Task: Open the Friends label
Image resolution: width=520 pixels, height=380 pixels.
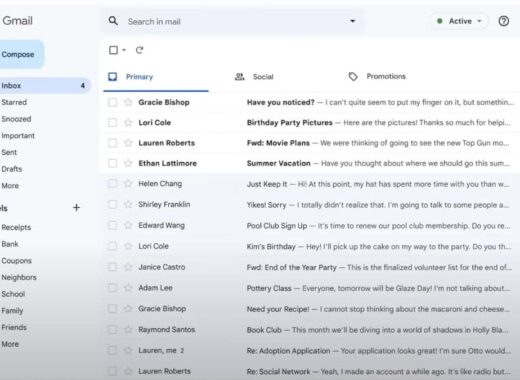Action: click(14, 327)
